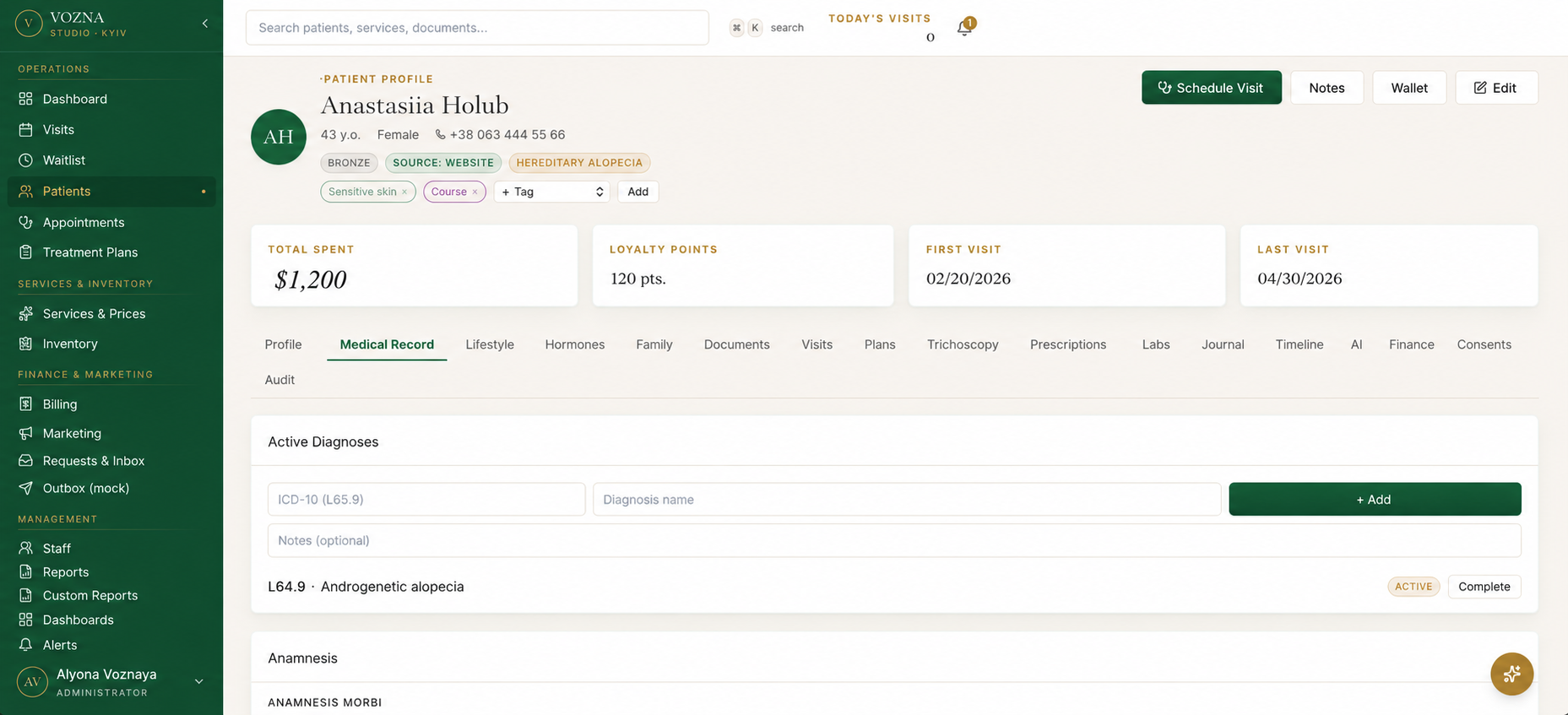Open Treatment Plans clipboard icon
The height and width of the screenshot is (715, 1568).
pos(26,252)
